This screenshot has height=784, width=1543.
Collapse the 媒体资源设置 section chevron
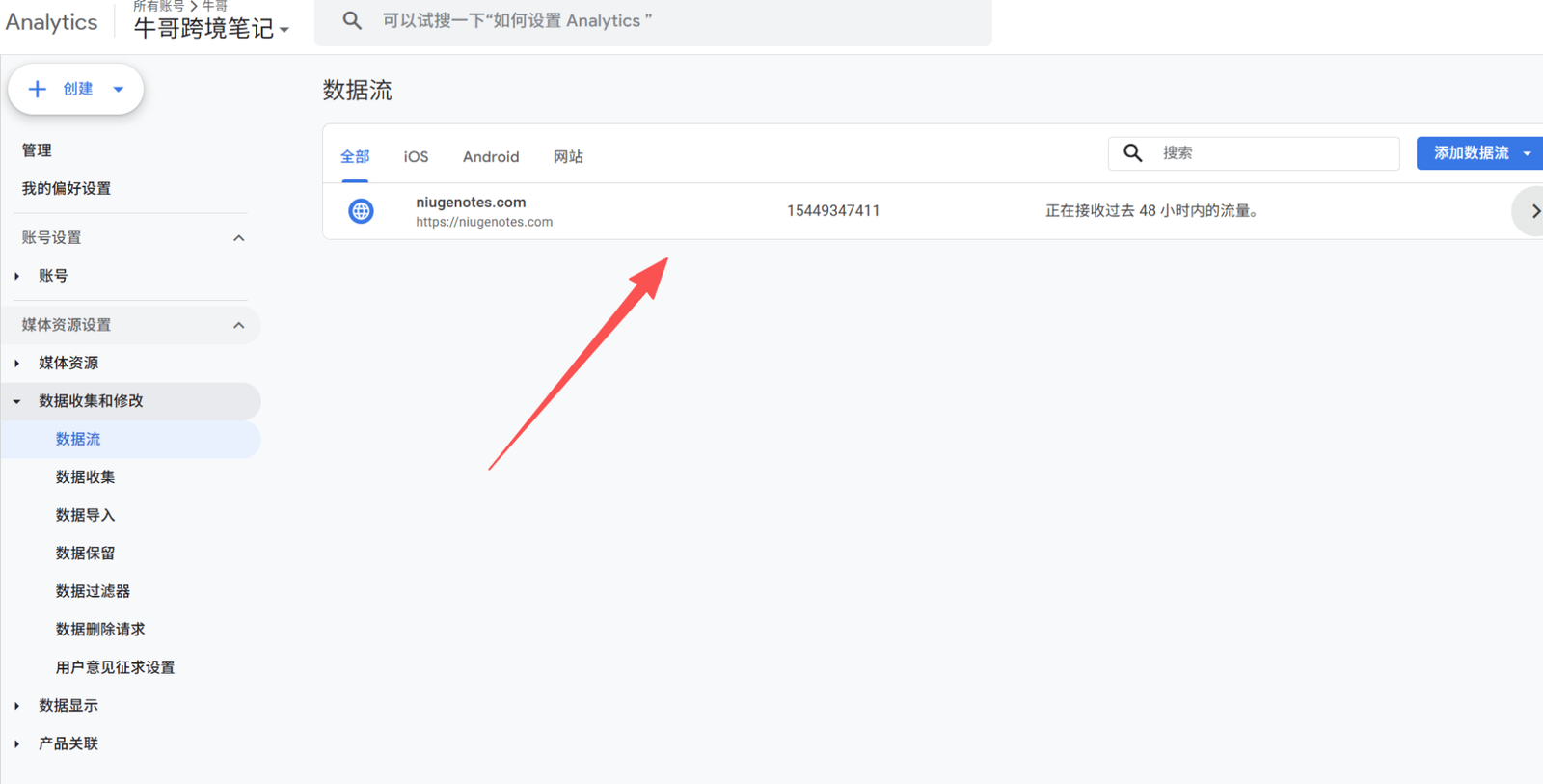click(239, 325)
